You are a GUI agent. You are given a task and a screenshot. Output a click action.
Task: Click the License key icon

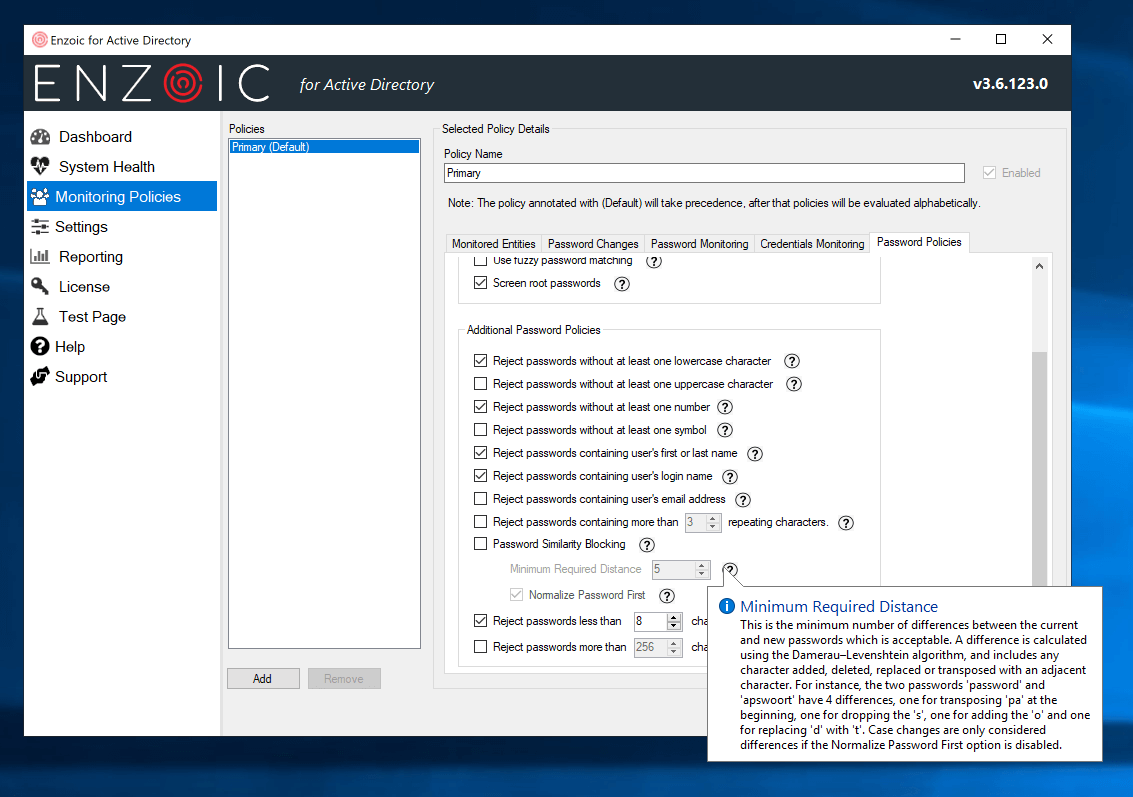[40, 287]
